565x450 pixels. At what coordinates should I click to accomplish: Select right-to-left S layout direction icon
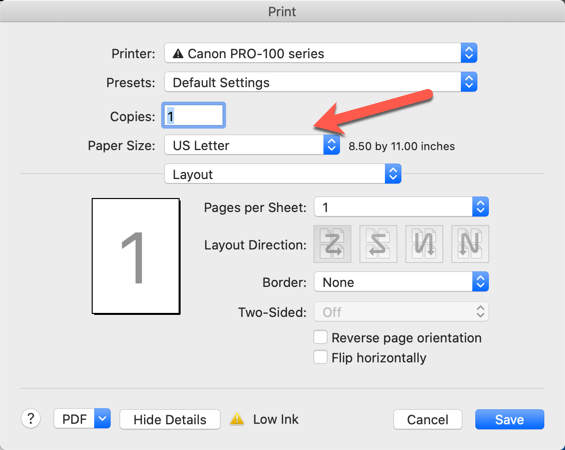[378, 244]
